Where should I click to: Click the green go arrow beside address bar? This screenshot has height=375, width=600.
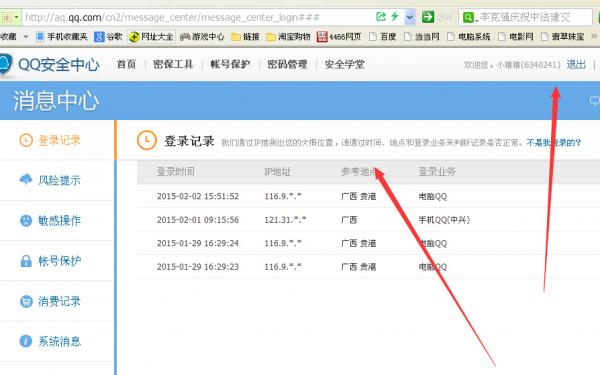(428, 17)
